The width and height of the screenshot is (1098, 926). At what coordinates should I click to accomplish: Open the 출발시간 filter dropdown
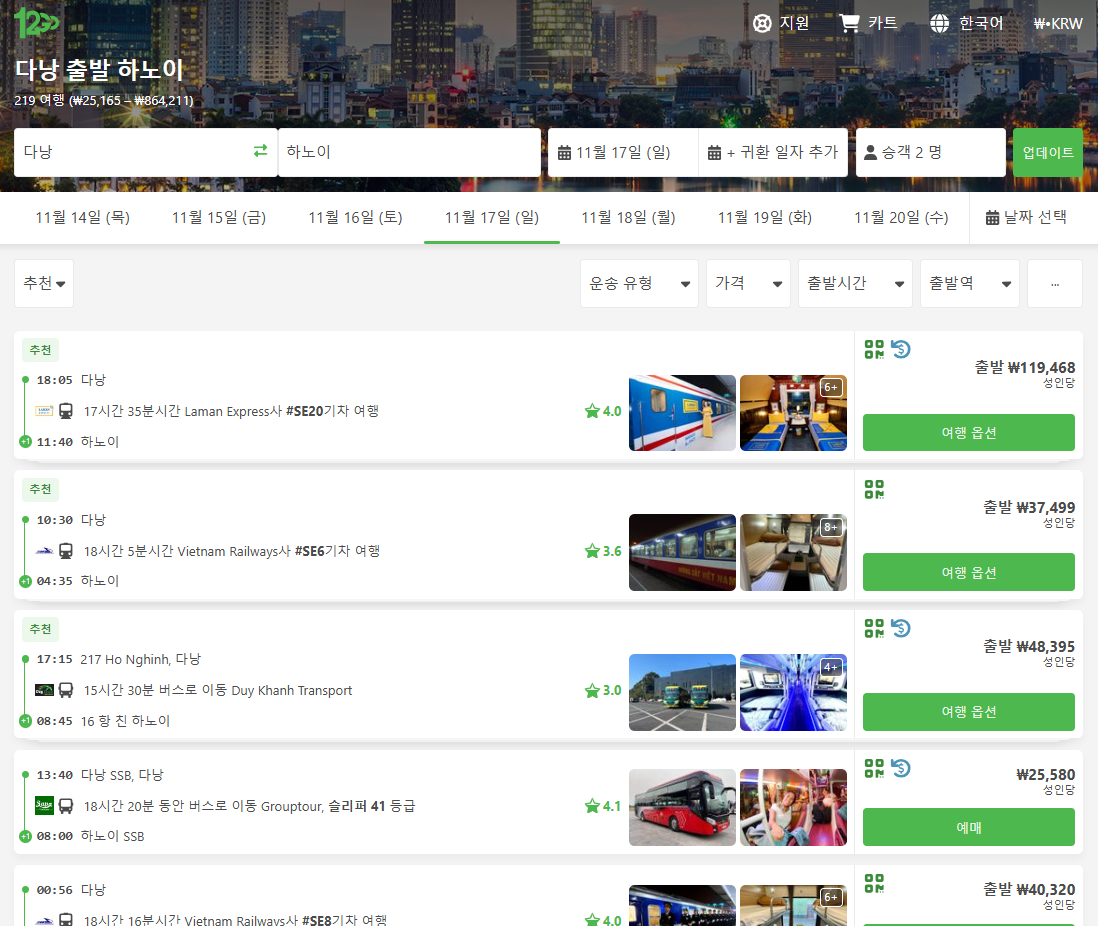[x=855, y=283]
